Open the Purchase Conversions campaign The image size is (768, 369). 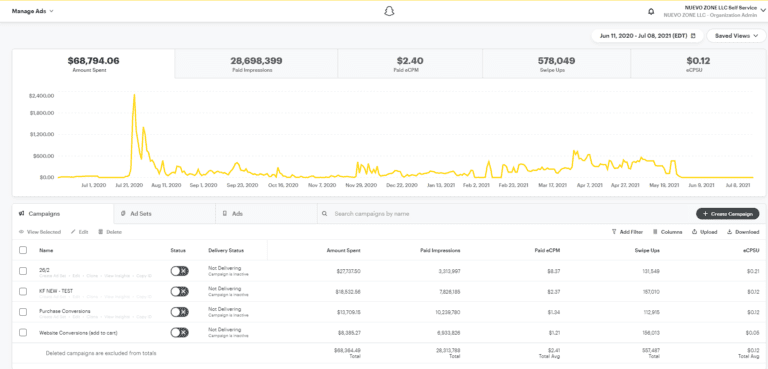pos(65,311)
